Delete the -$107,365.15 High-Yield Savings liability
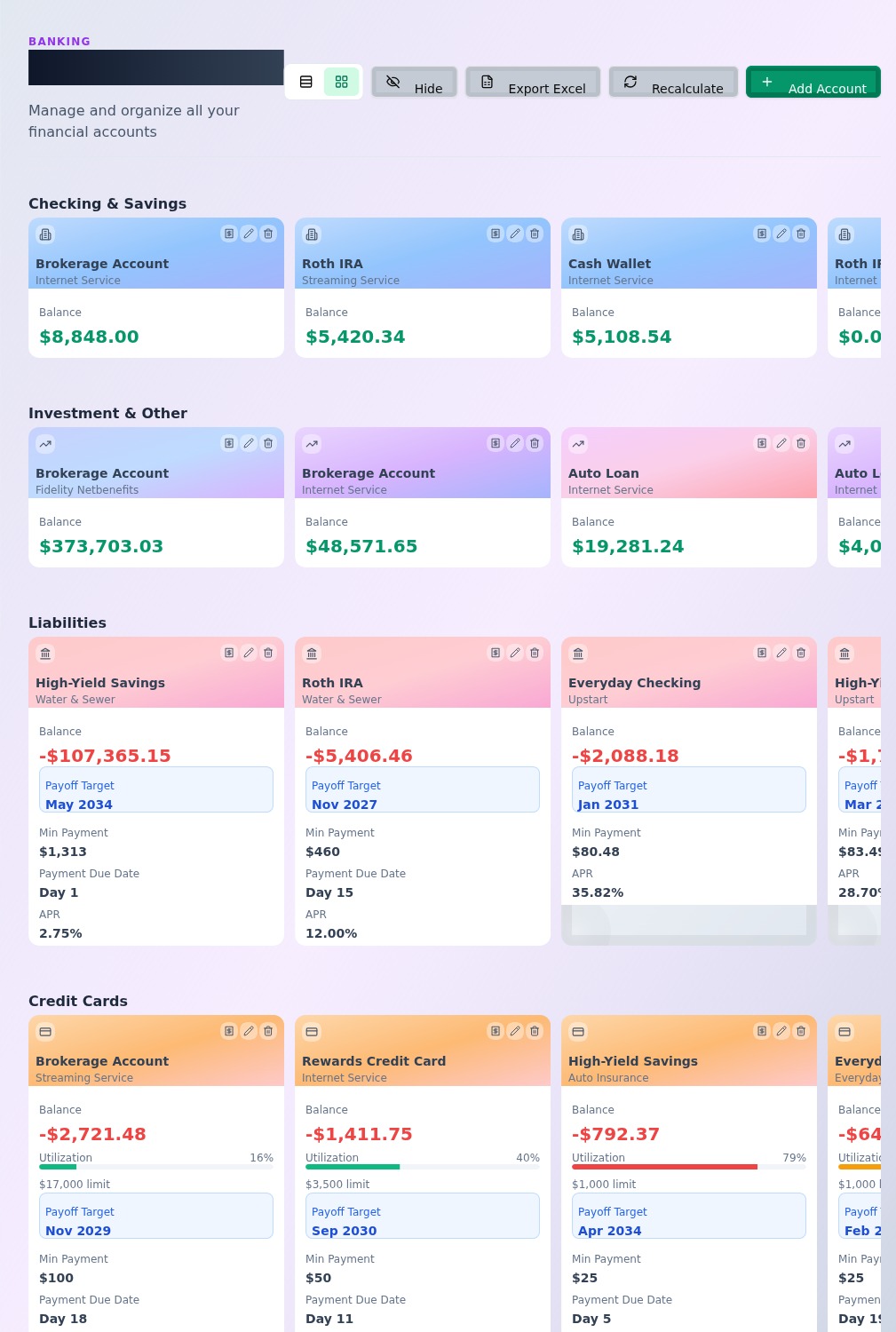 [268, 653]
